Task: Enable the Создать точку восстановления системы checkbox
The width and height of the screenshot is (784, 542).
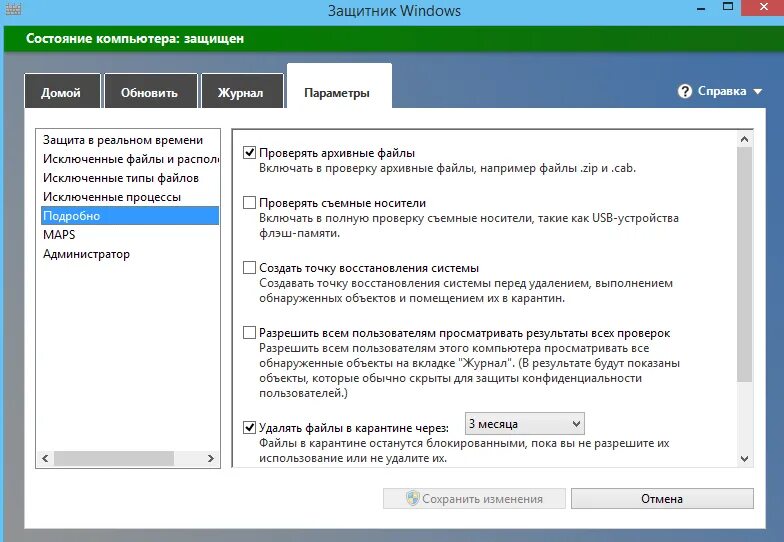Action: point(249,268)
